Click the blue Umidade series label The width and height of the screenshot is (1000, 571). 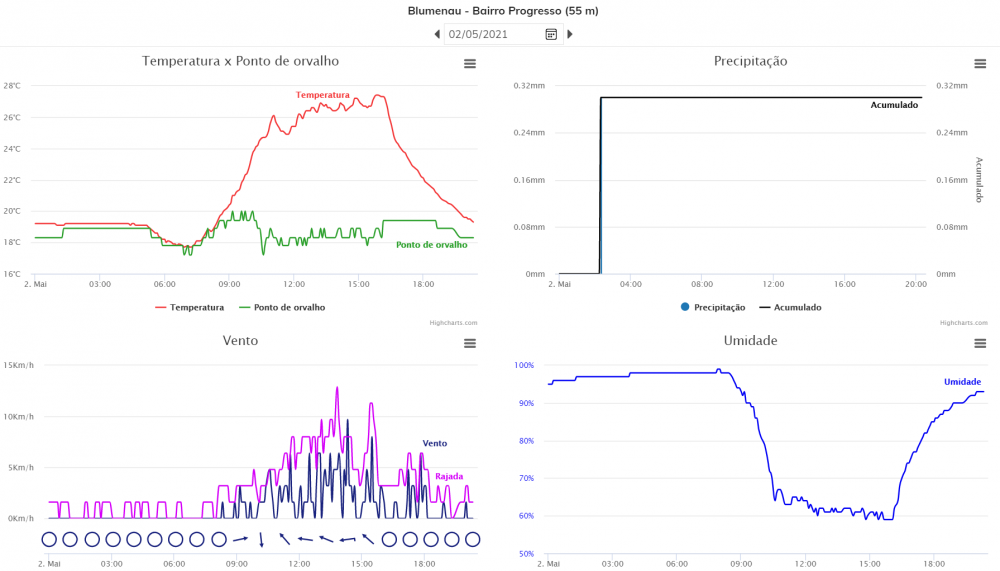point(962,382)
